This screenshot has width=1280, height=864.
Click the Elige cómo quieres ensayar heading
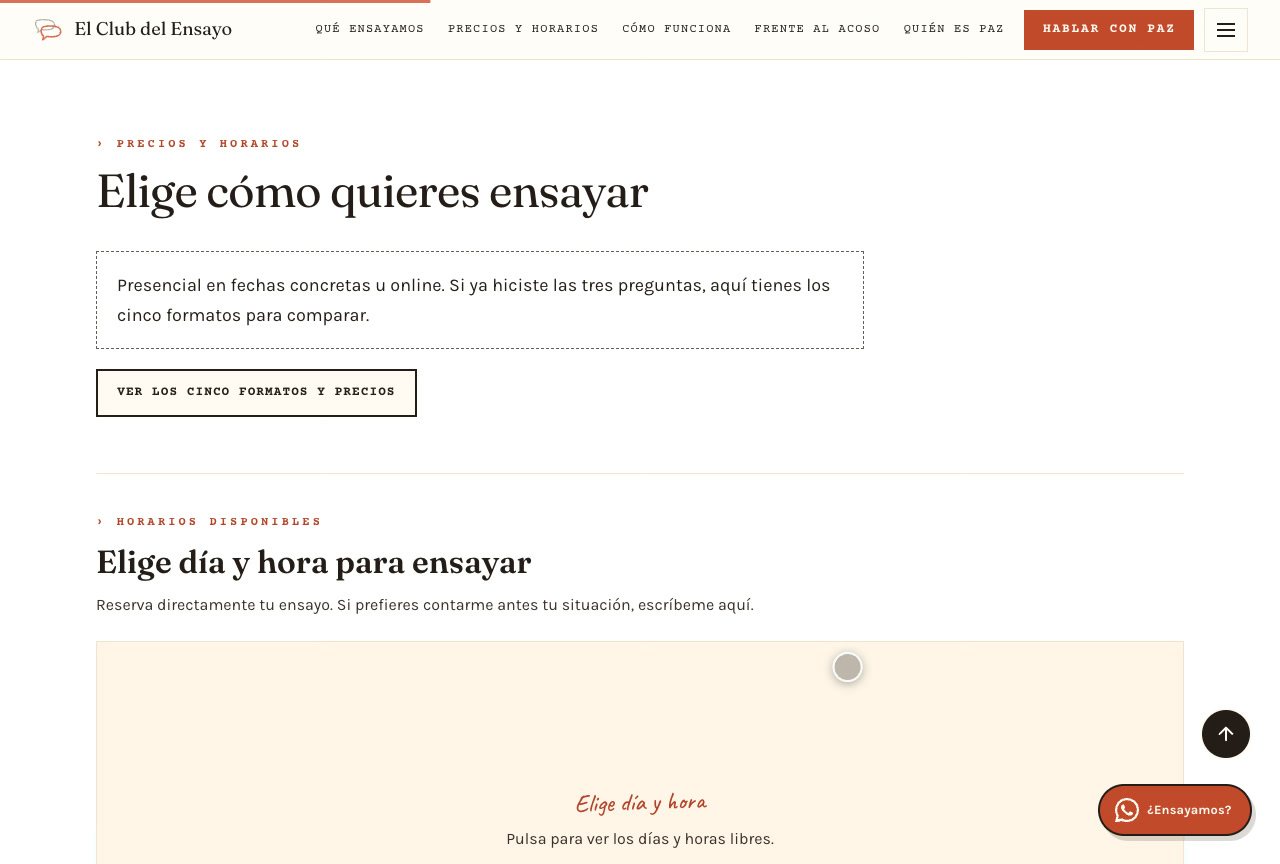(x=372, y=192)
